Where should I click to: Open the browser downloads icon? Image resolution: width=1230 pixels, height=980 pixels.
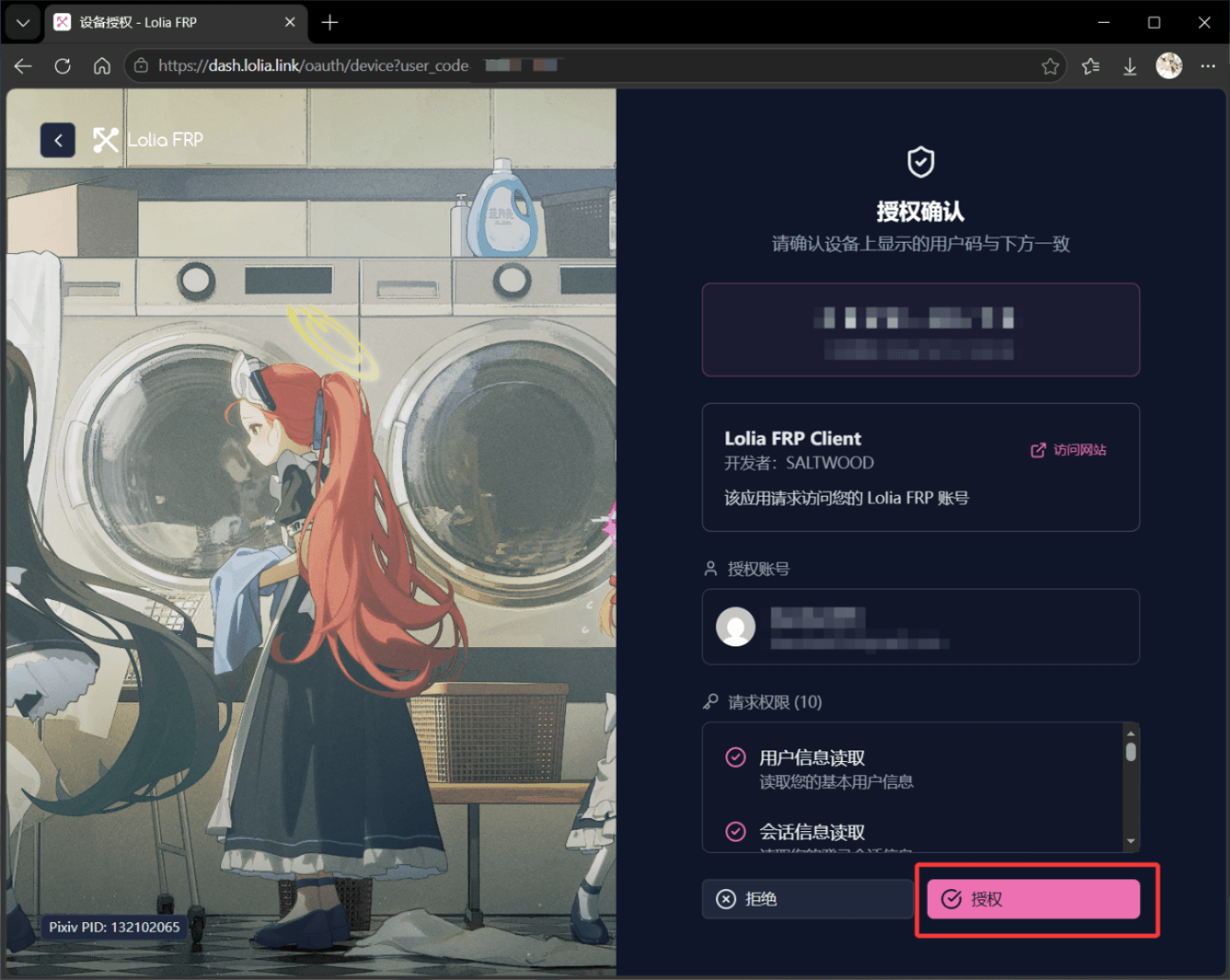1130,66
